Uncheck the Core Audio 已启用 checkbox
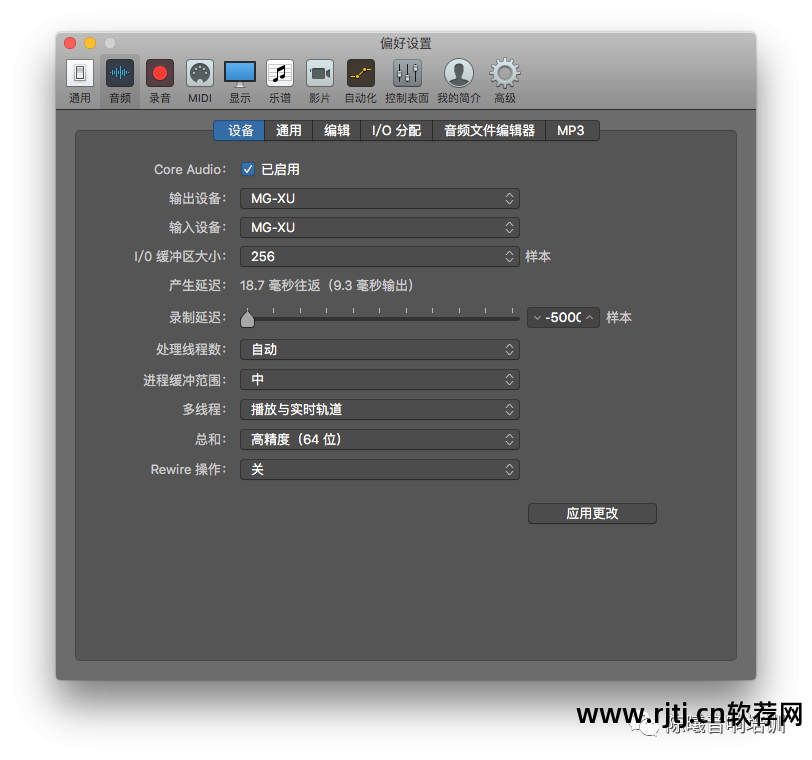The height and width of the screenshot is (760, 812). (x=248, y=169)
